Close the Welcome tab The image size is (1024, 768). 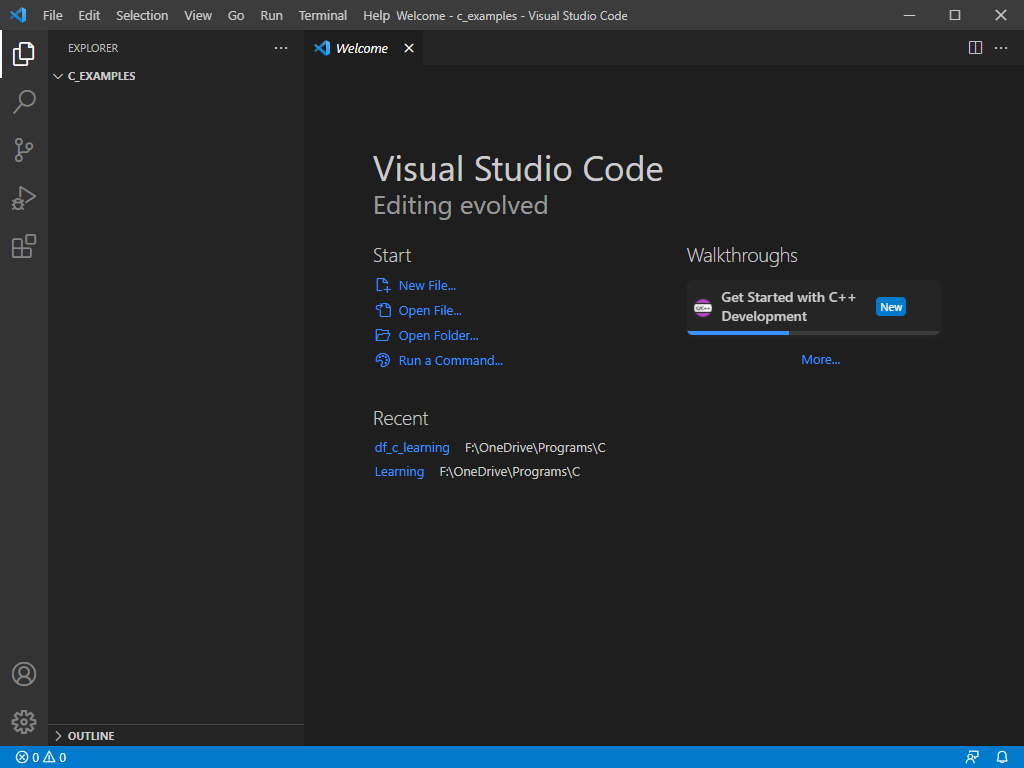tap(409, 48)
